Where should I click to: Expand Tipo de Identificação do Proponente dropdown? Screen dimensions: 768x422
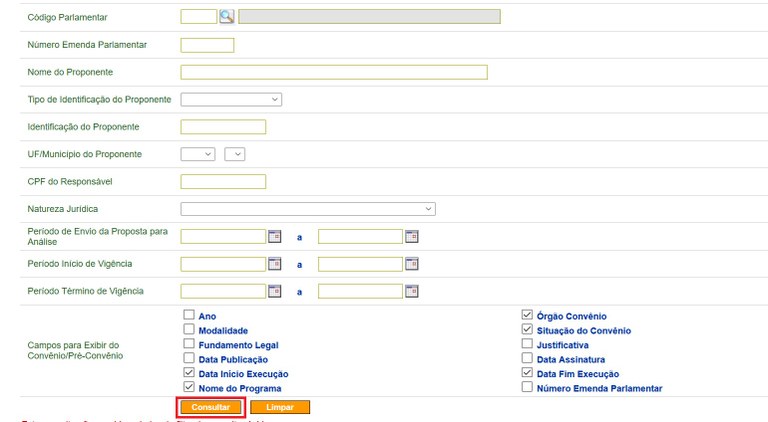coord(231,99)
